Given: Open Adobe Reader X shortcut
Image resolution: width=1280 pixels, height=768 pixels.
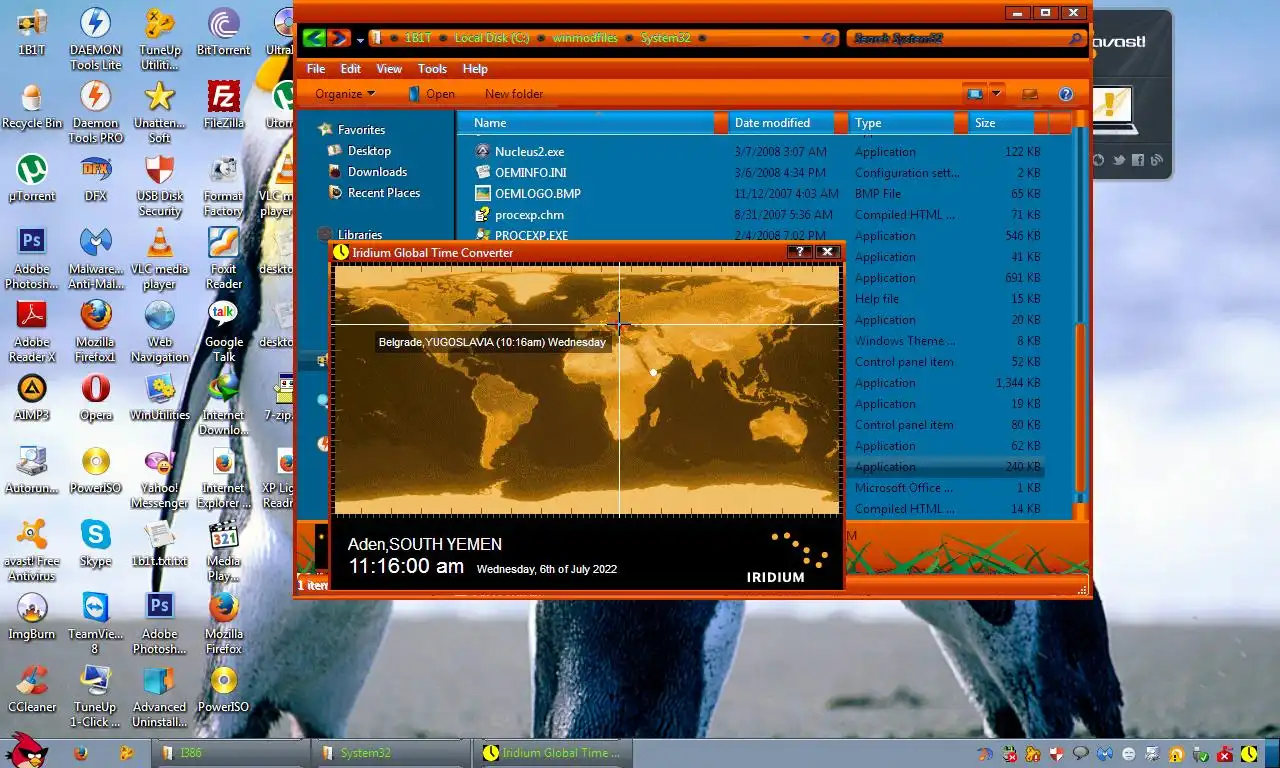Looking at the screenshot, I should [x=32, y=331].
